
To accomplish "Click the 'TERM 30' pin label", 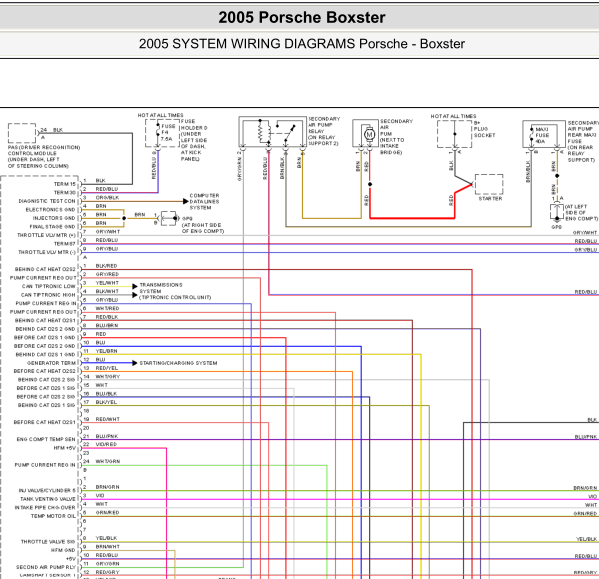I will point(65,192).
